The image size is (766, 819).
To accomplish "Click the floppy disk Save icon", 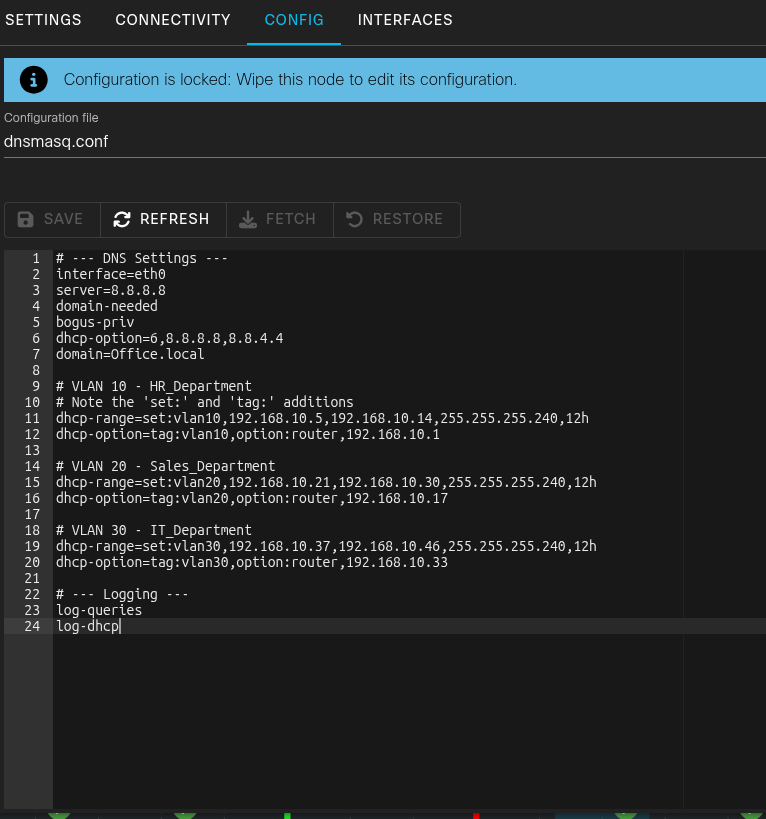I will 27,219.
